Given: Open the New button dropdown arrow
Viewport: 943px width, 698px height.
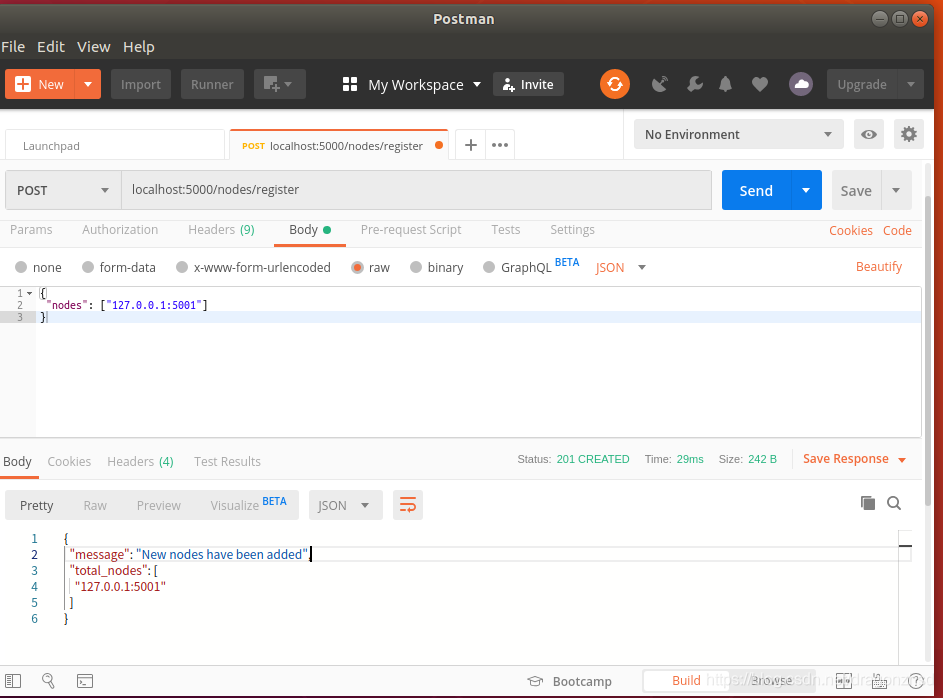Looking at the screenshot, I should [x=88, y=84].
